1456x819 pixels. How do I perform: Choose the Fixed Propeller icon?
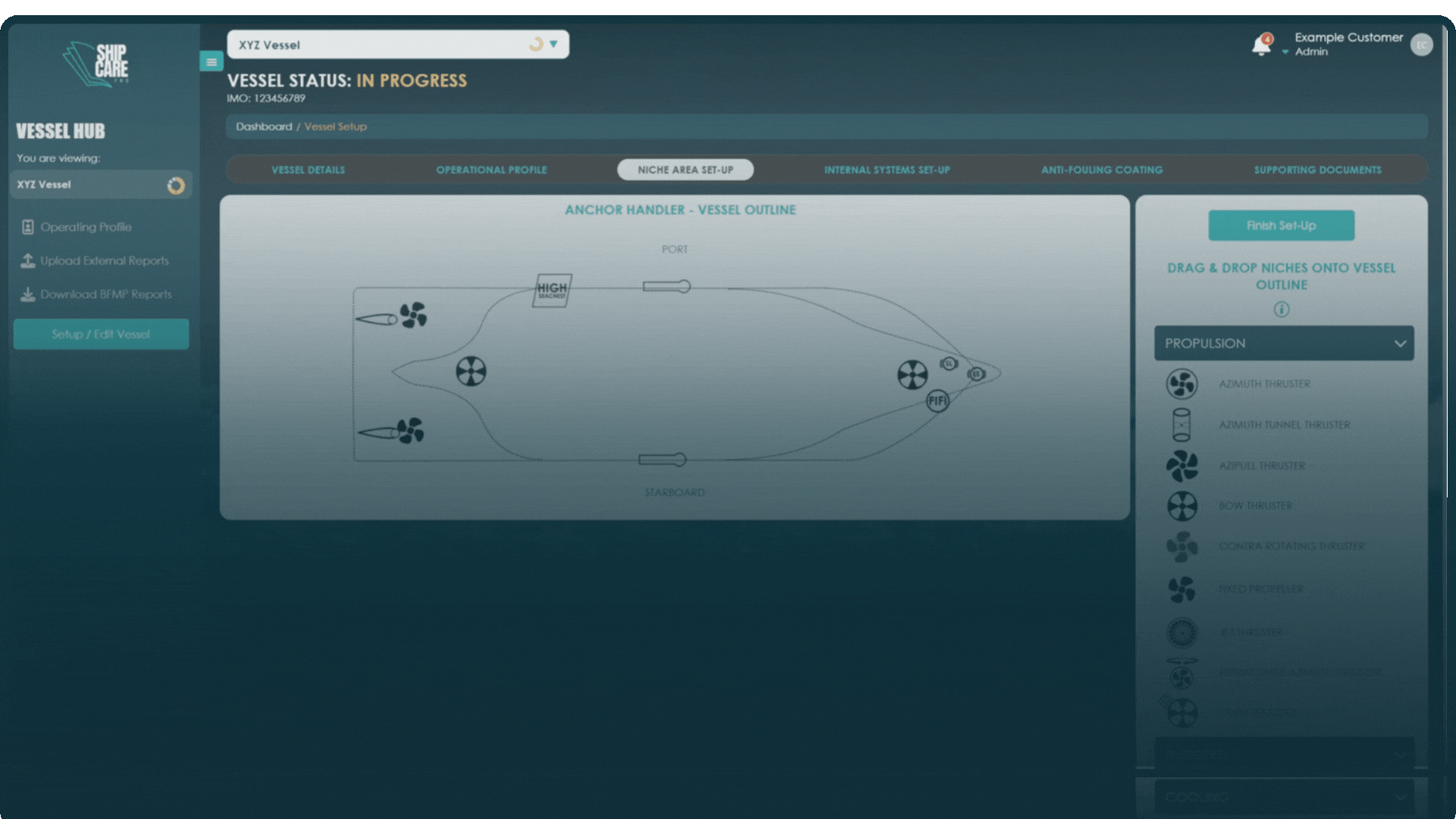1181,589
